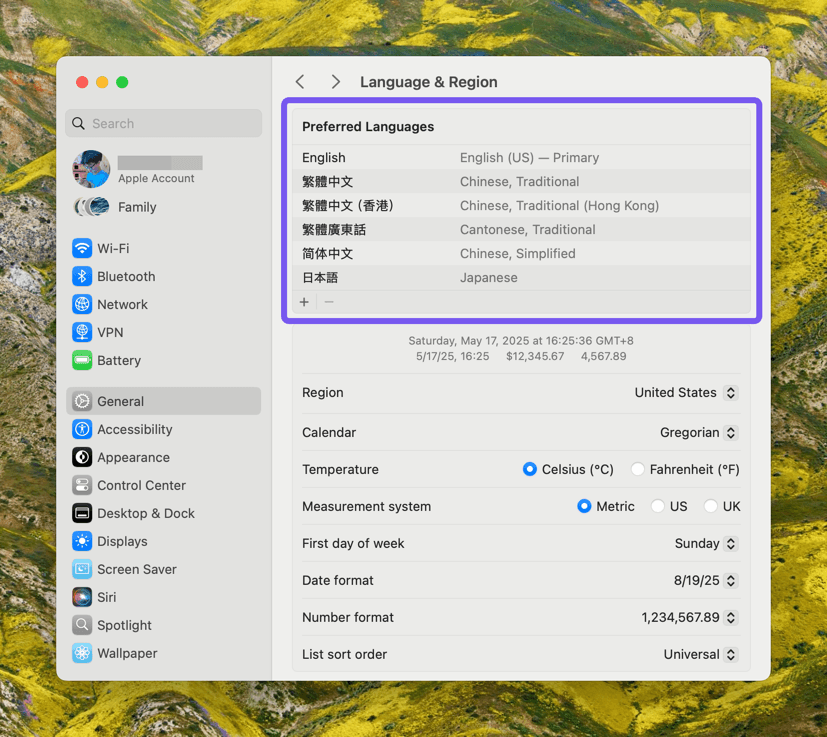Open First day of week dropdown
Image resolution: width=827 pixels, height=737 pixels.
point(706,544)
